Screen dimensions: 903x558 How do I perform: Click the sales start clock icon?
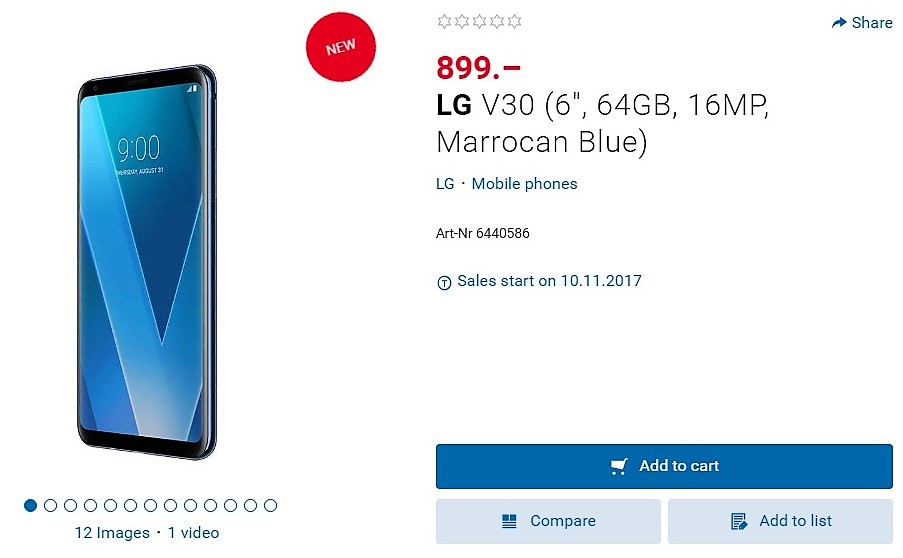444,283
